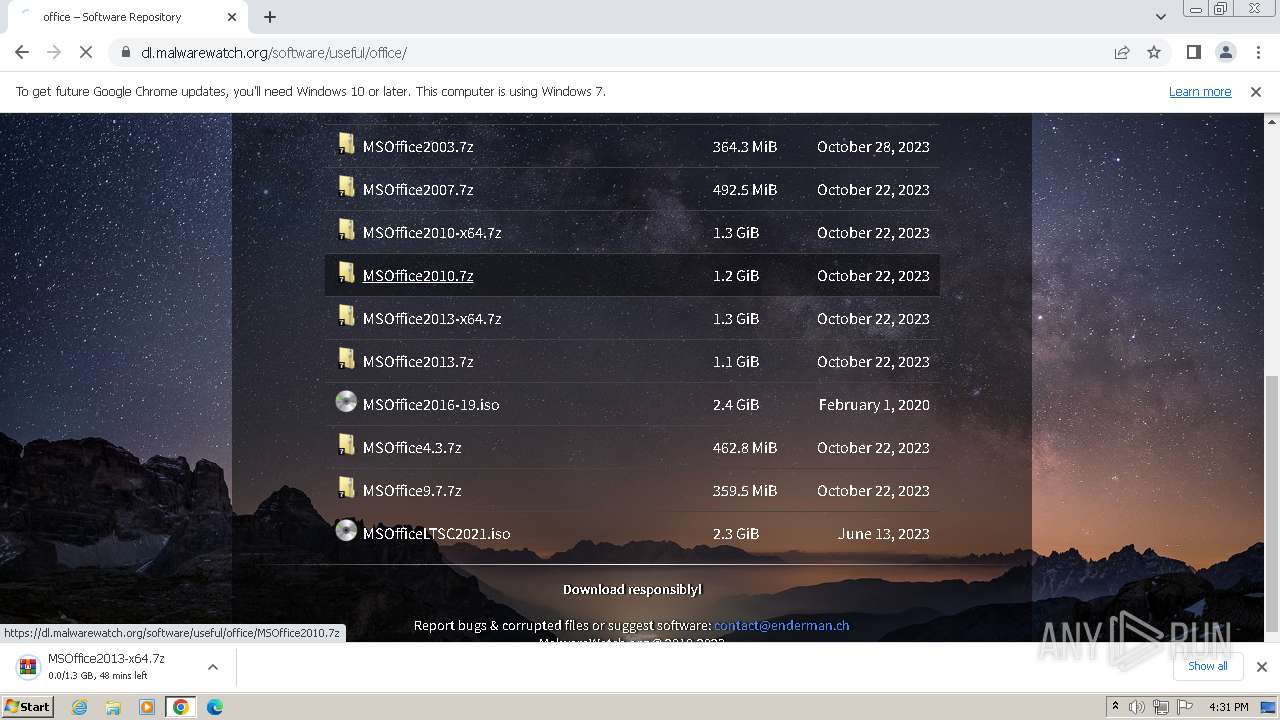The height and width of the screenshot is (720, 1280).
Task: Click the MSOffice2013.7z archive icon
Action: 346,359
